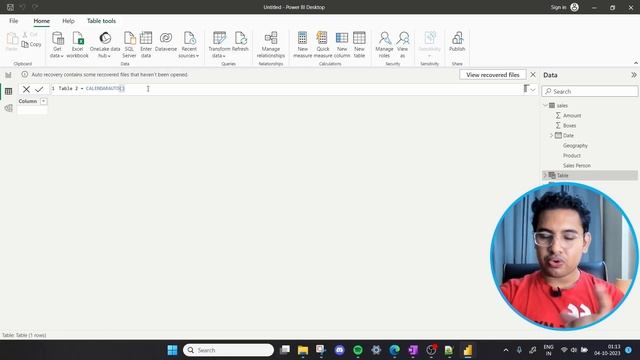Open the OneLake data hub
The height and width of the screenshot is (360, 640).
(105, 45)
